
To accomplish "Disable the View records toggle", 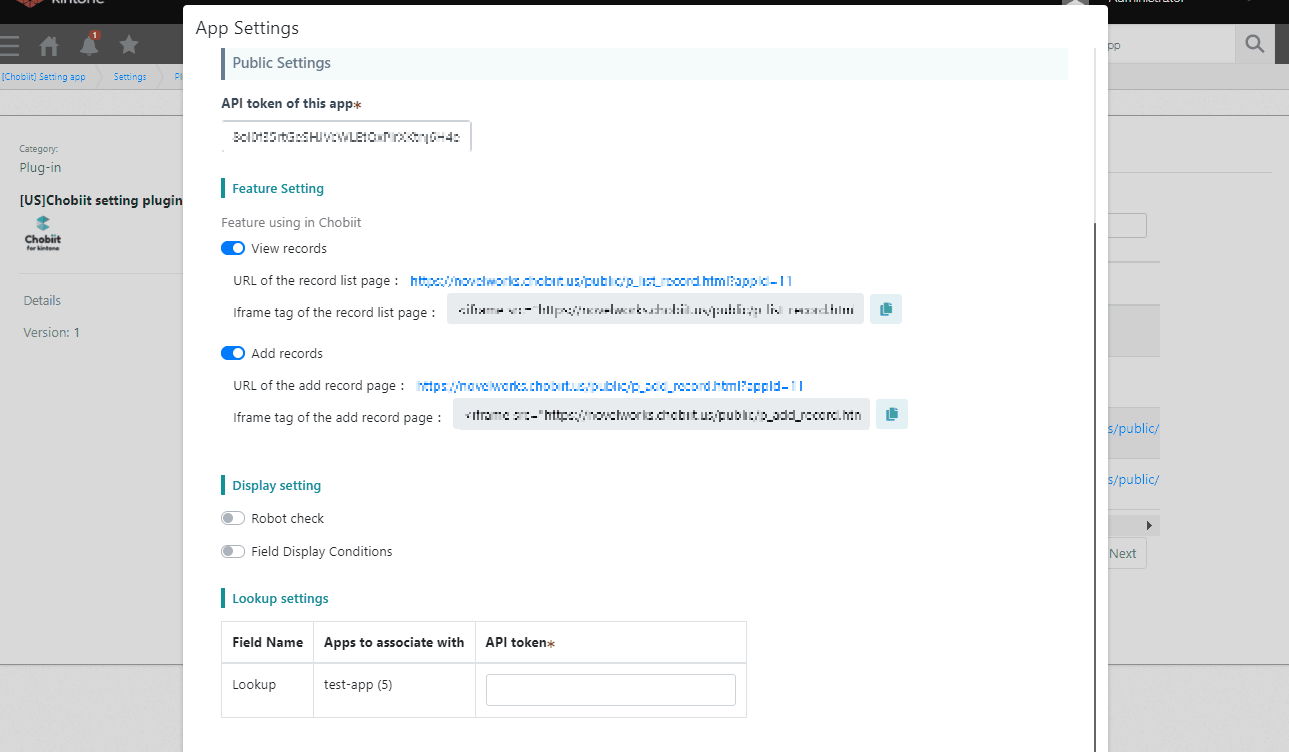I will [x=233, y=248].
